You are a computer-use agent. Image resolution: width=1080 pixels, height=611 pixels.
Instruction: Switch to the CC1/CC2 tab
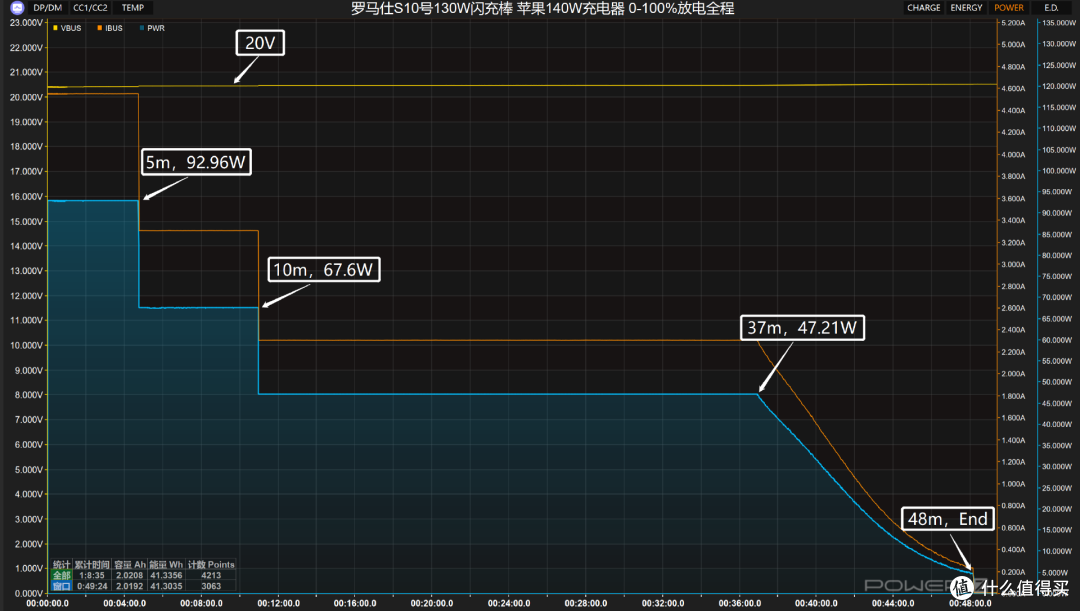pyautogui.click(x=90, y=8)
